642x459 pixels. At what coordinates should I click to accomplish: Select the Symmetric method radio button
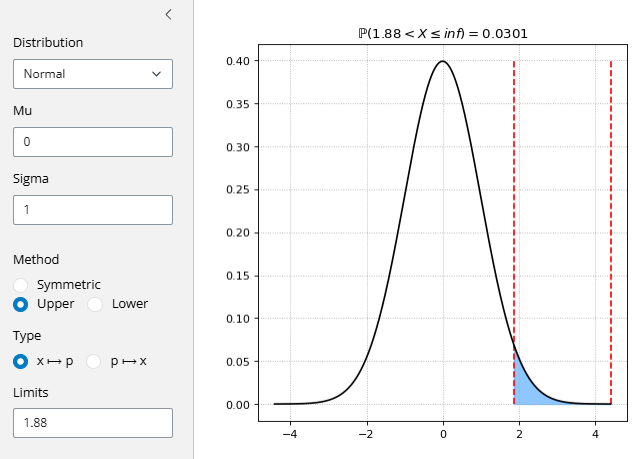coord(21,284)
